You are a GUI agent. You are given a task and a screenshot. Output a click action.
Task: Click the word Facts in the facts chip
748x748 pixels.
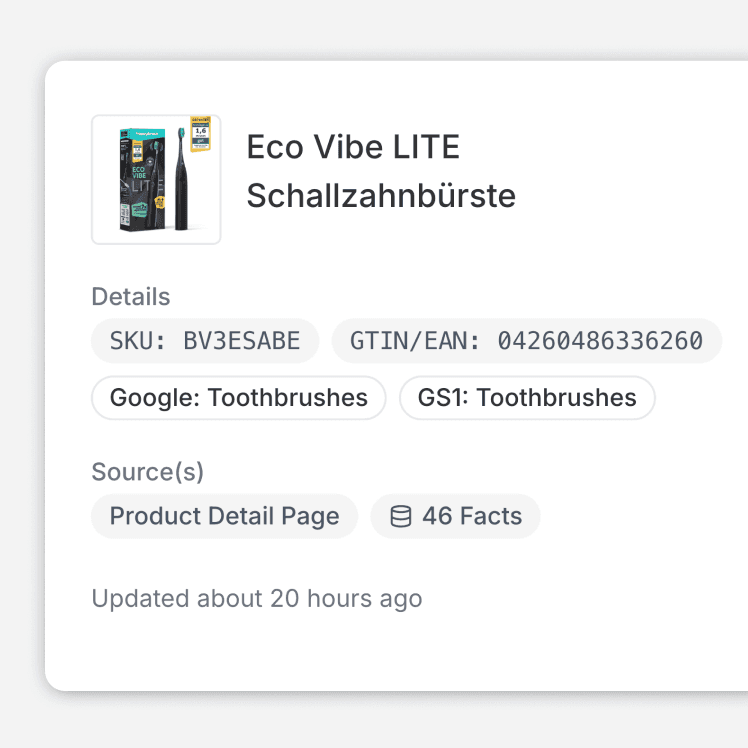tap(491, 516)
